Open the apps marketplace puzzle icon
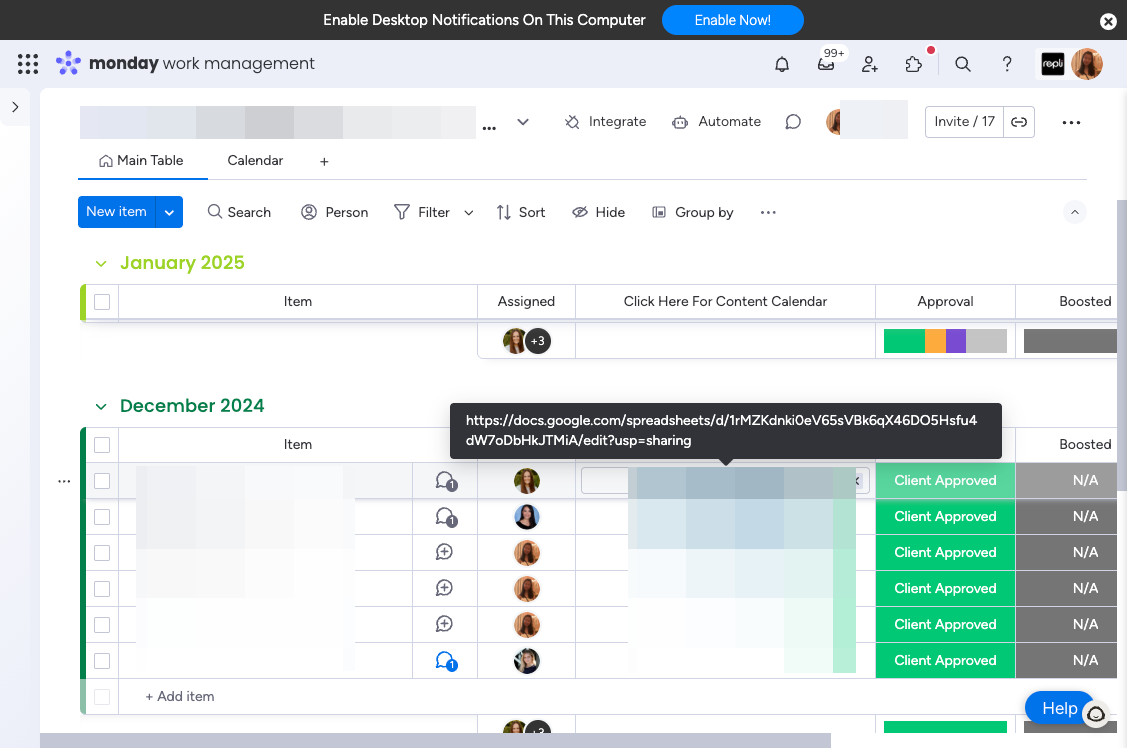This screenshot has width=1127, height=748. point(914,64)
